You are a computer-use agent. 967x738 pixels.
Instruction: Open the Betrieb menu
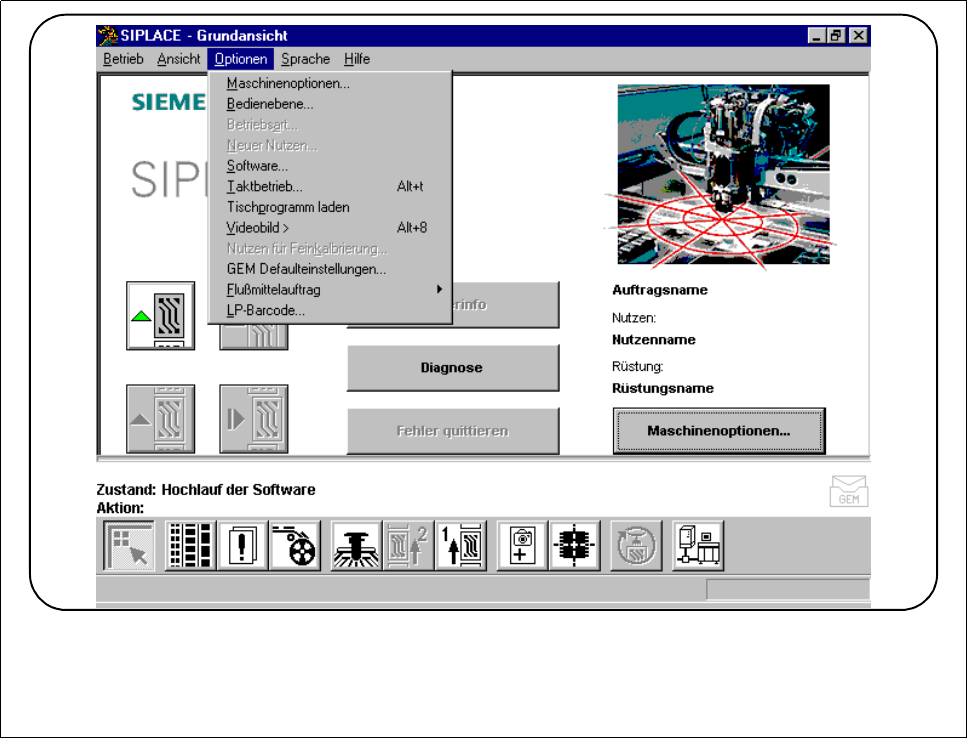coord(123,59)
